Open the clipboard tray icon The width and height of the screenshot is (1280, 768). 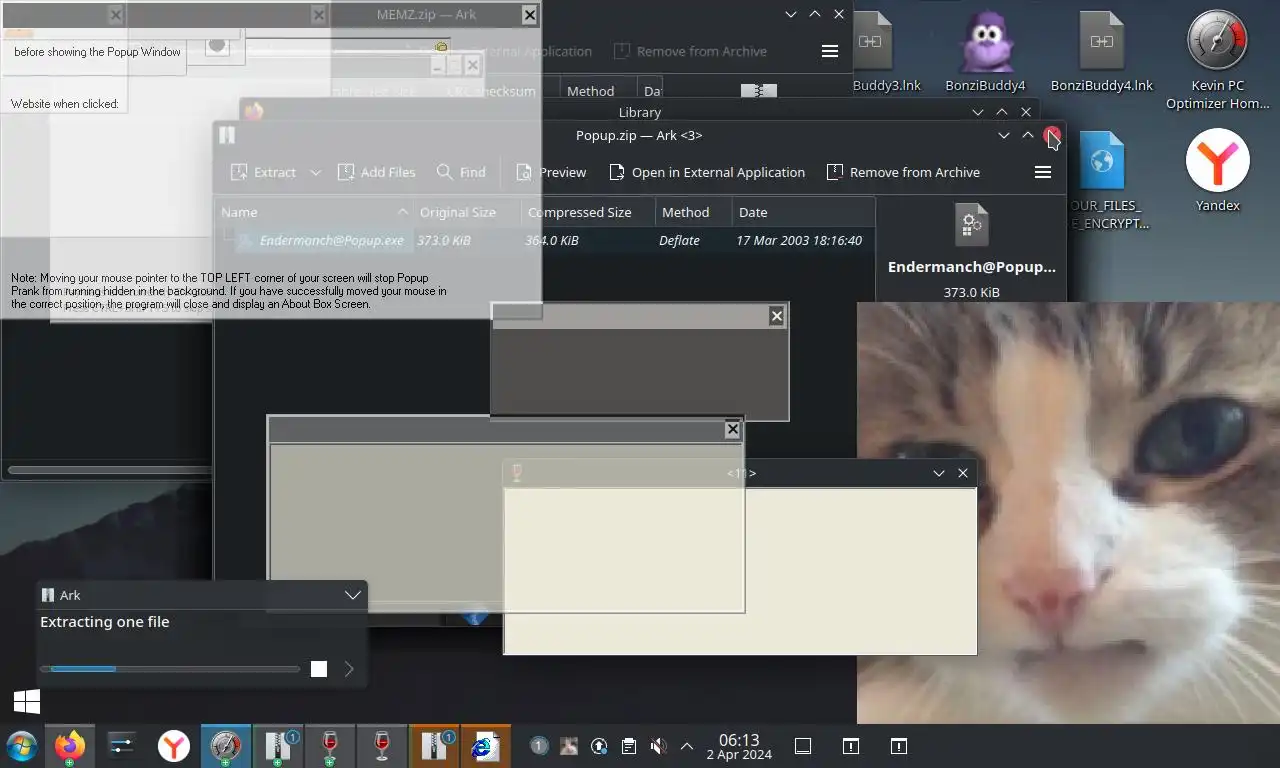(628, 746)
